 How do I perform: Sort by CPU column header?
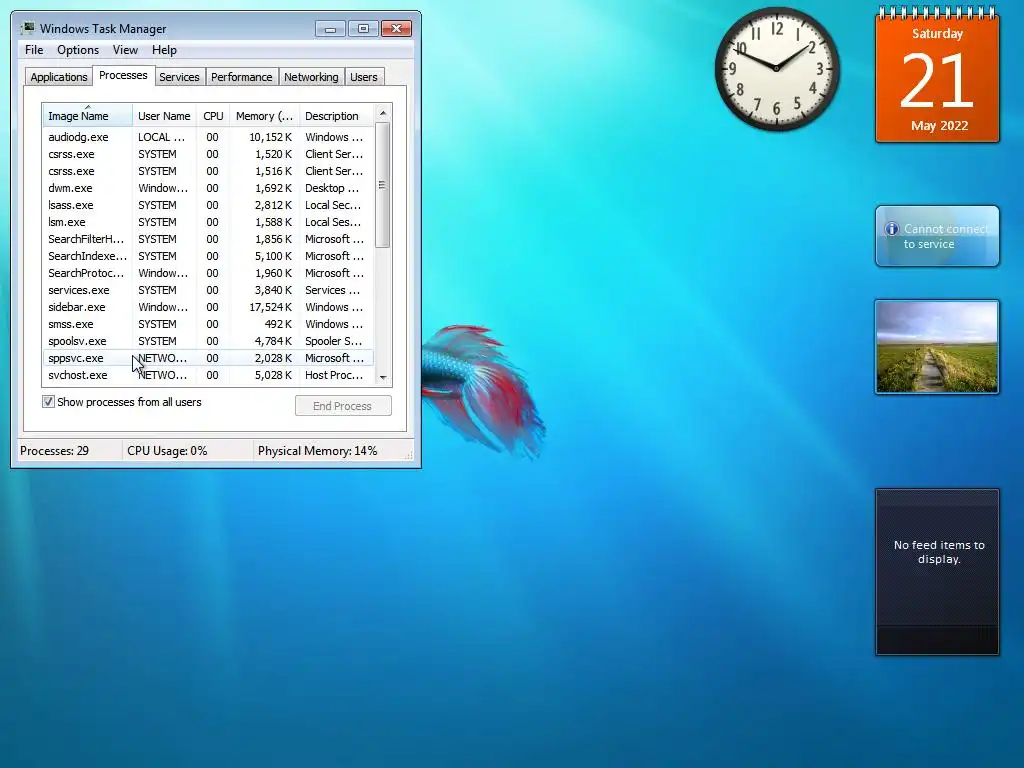[x=213, y=116]
